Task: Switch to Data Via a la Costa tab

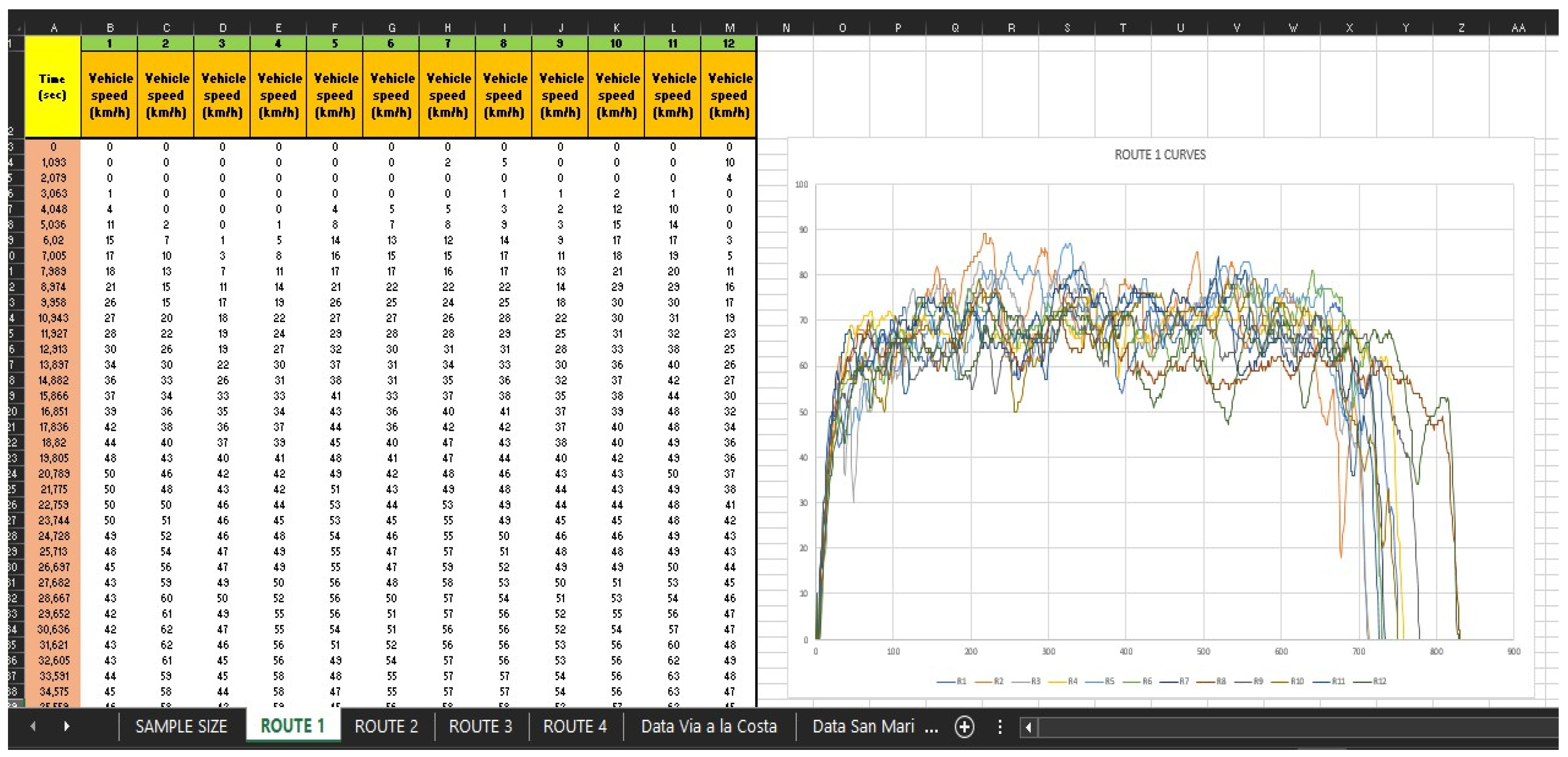Action: [709, 726]
